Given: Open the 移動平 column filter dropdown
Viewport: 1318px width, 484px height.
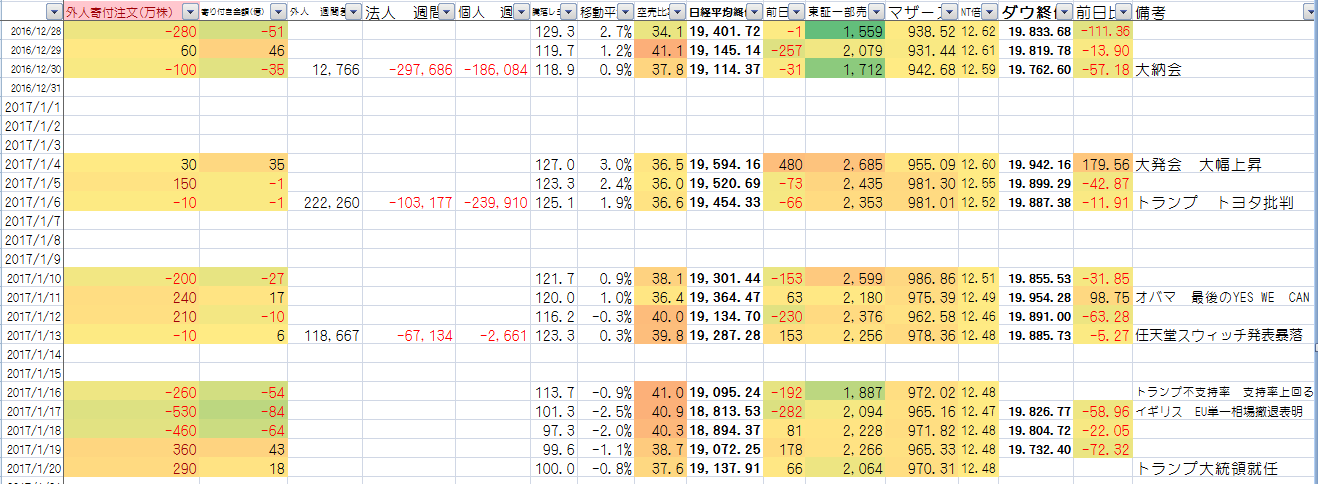Looking at the screenshot, I should click(x=624, y=12).
